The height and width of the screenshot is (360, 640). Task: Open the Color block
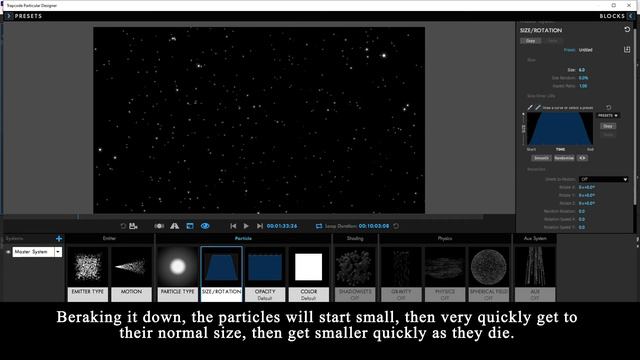coord(309,274)
